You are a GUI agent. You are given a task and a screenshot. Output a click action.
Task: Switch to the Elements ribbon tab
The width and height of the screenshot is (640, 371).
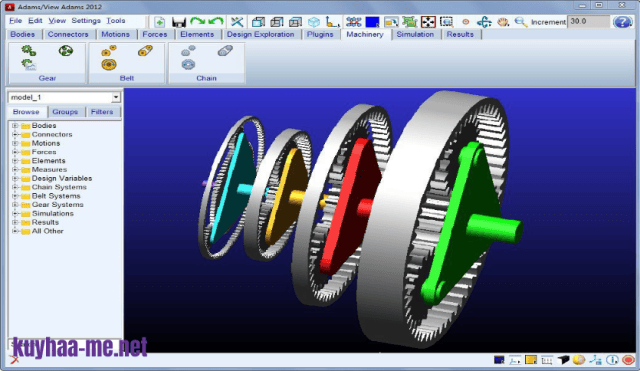pyautogui.click(x=197, y=35)
